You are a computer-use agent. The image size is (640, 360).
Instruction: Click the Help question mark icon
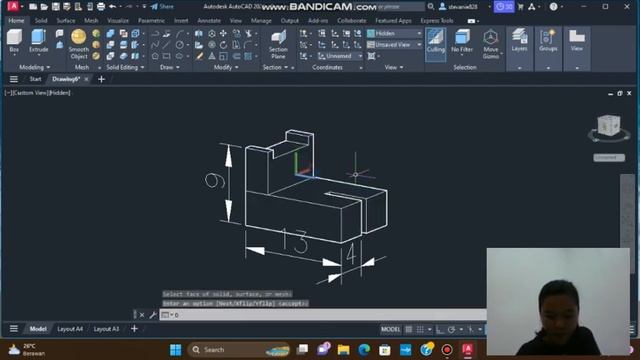pyautogui.click(x=553, y=7)
